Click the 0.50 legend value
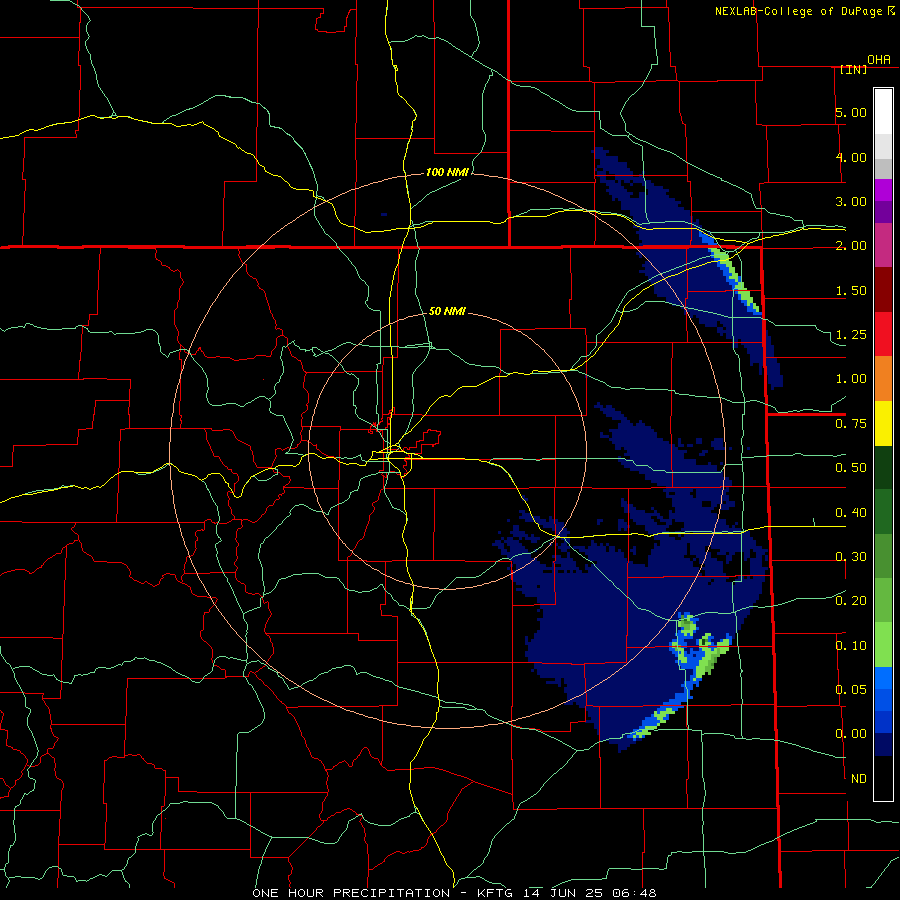The width and height of the screenshot is (900, 900). tap(851, 468)
